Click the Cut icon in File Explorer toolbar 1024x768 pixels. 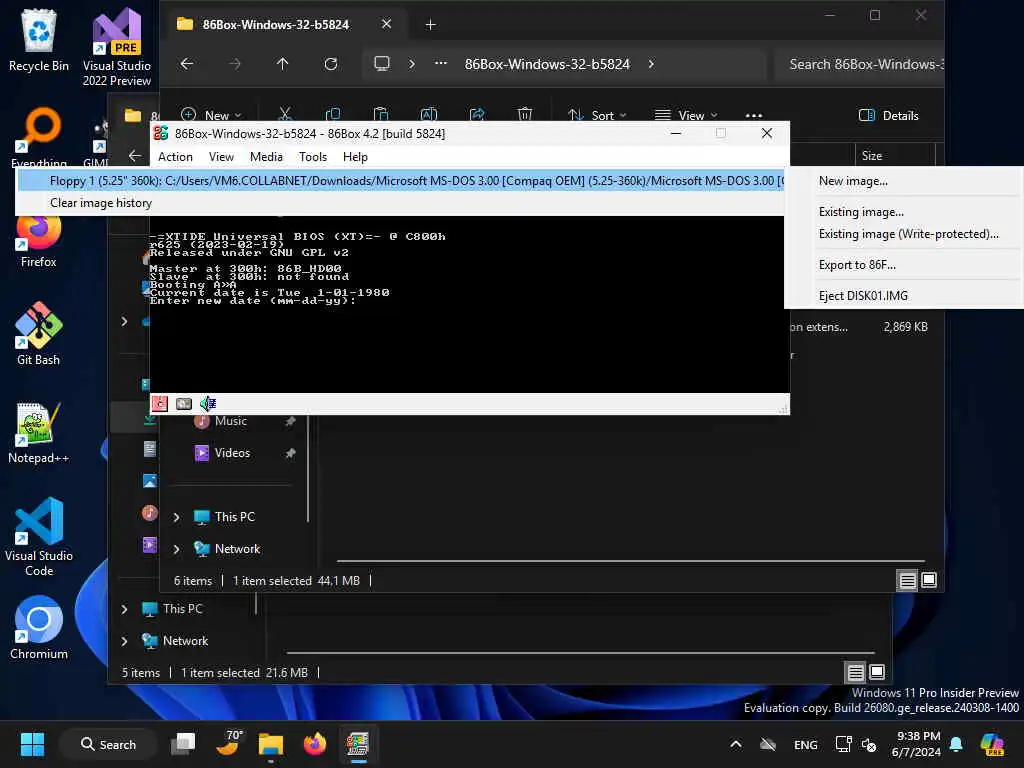pyautogui.click(x=285, y=114)
